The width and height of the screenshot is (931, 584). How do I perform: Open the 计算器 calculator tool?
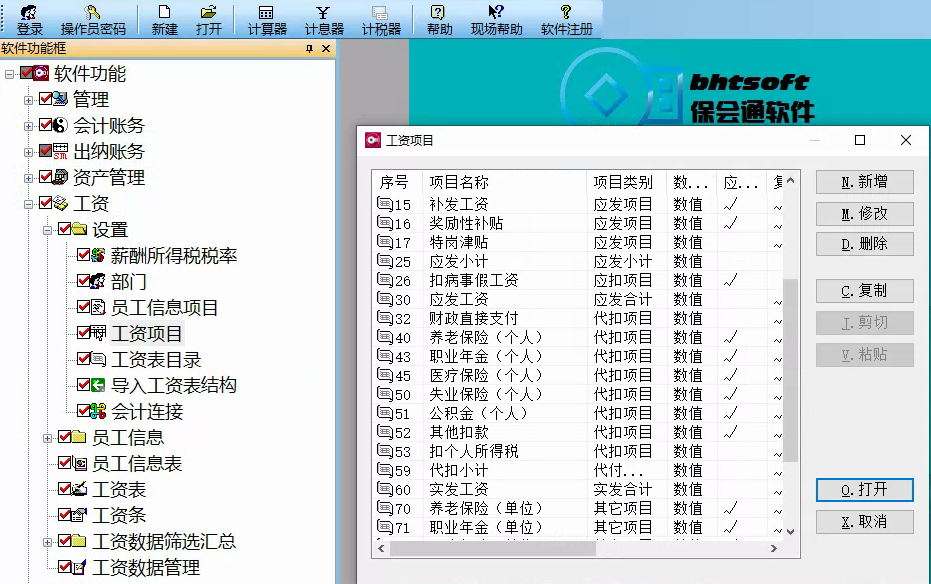coord(266,19)
